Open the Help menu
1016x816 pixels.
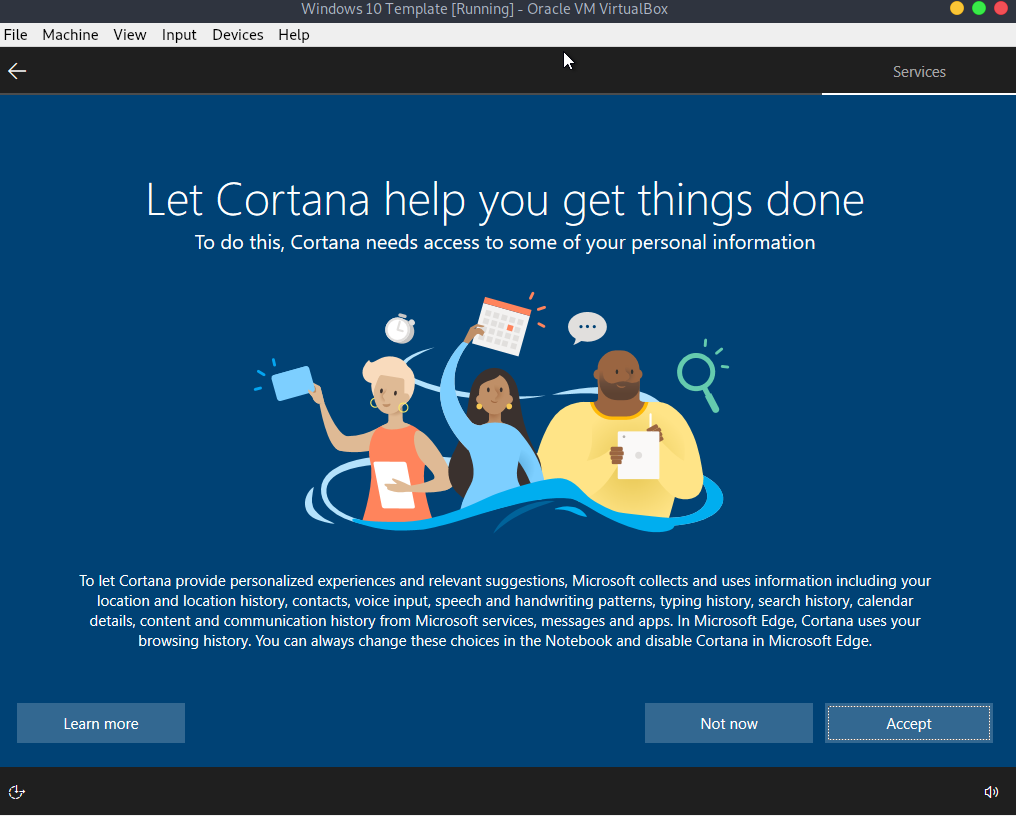pyautogui.click(x=294, y=35)
